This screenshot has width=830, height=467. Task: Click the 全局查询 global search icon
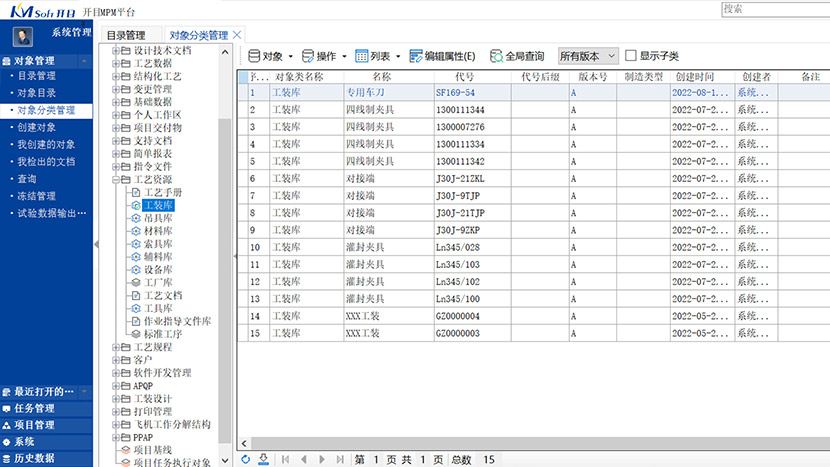click(x=496, y=57)
